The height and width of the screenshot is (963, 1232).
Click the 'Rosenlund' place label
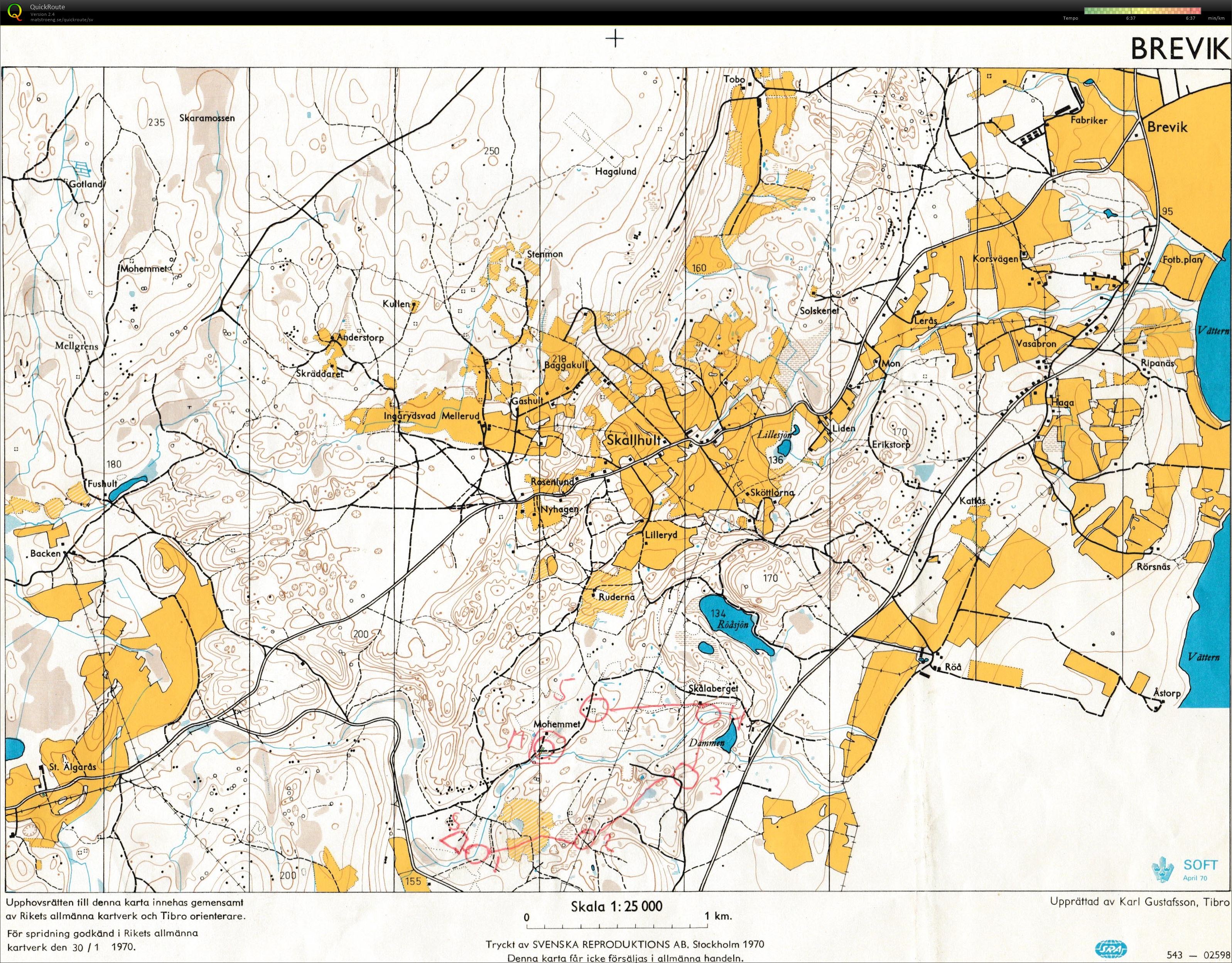pyautogui.click(x=552, y=482)
